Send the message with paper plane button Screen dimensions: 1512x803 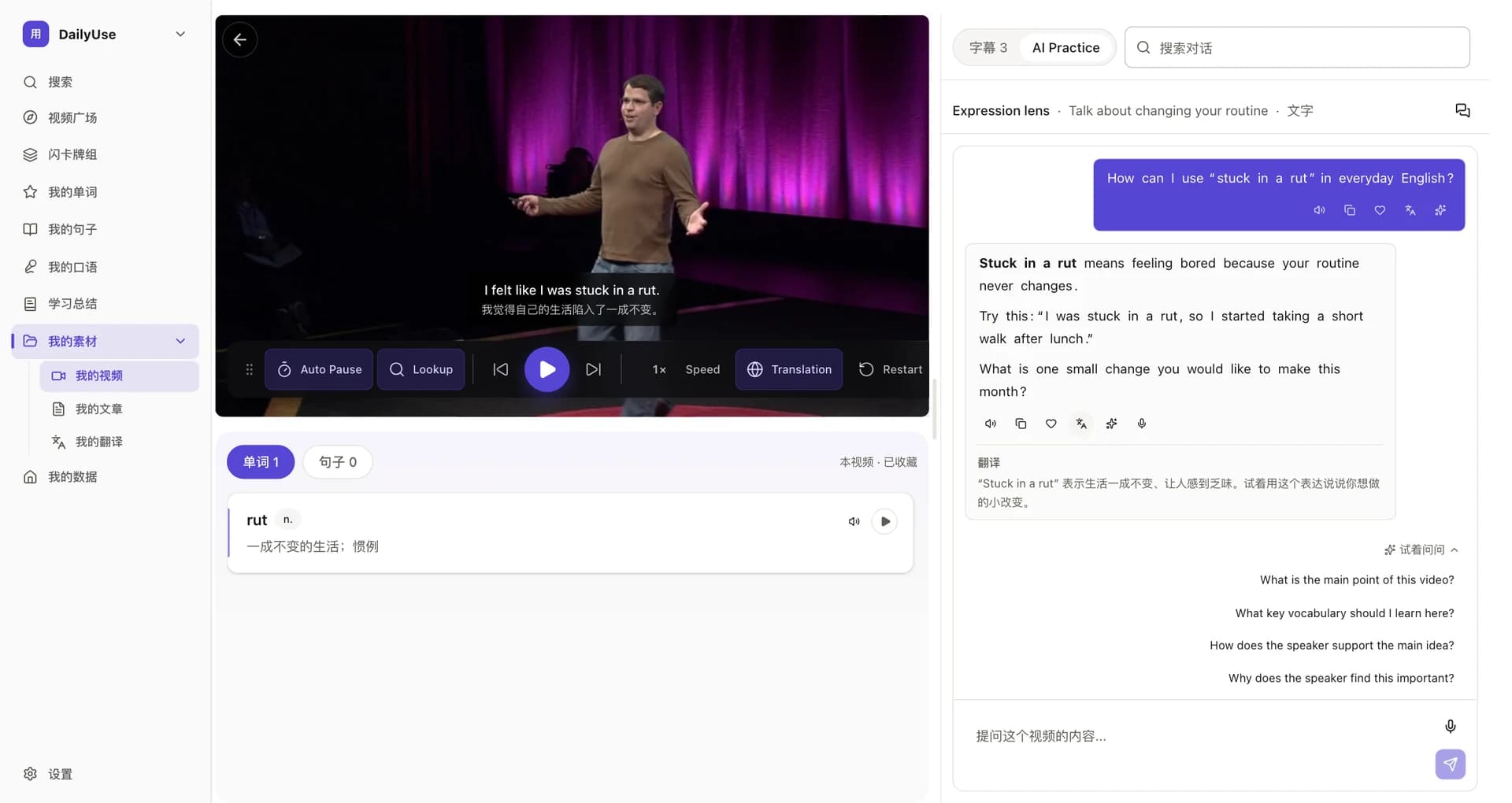[x=1450, y=764]
